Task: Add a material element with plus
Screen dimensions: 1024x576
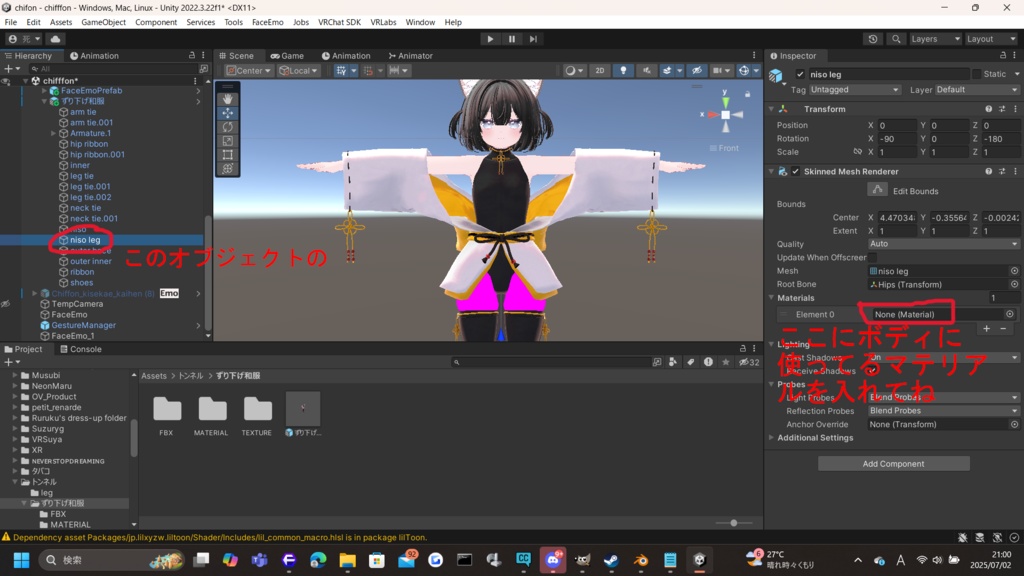Action: coord(987,328)
